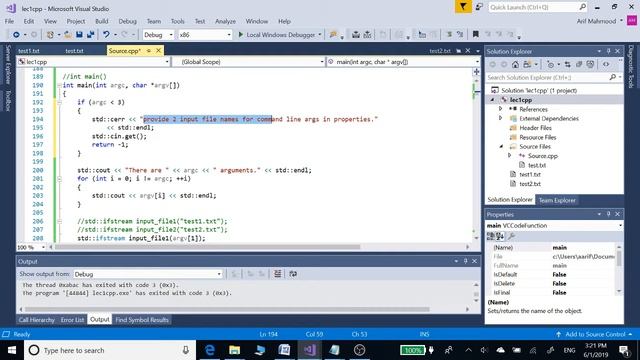Expand the References node
Screen dimensions: 640x360
[501, 109]
